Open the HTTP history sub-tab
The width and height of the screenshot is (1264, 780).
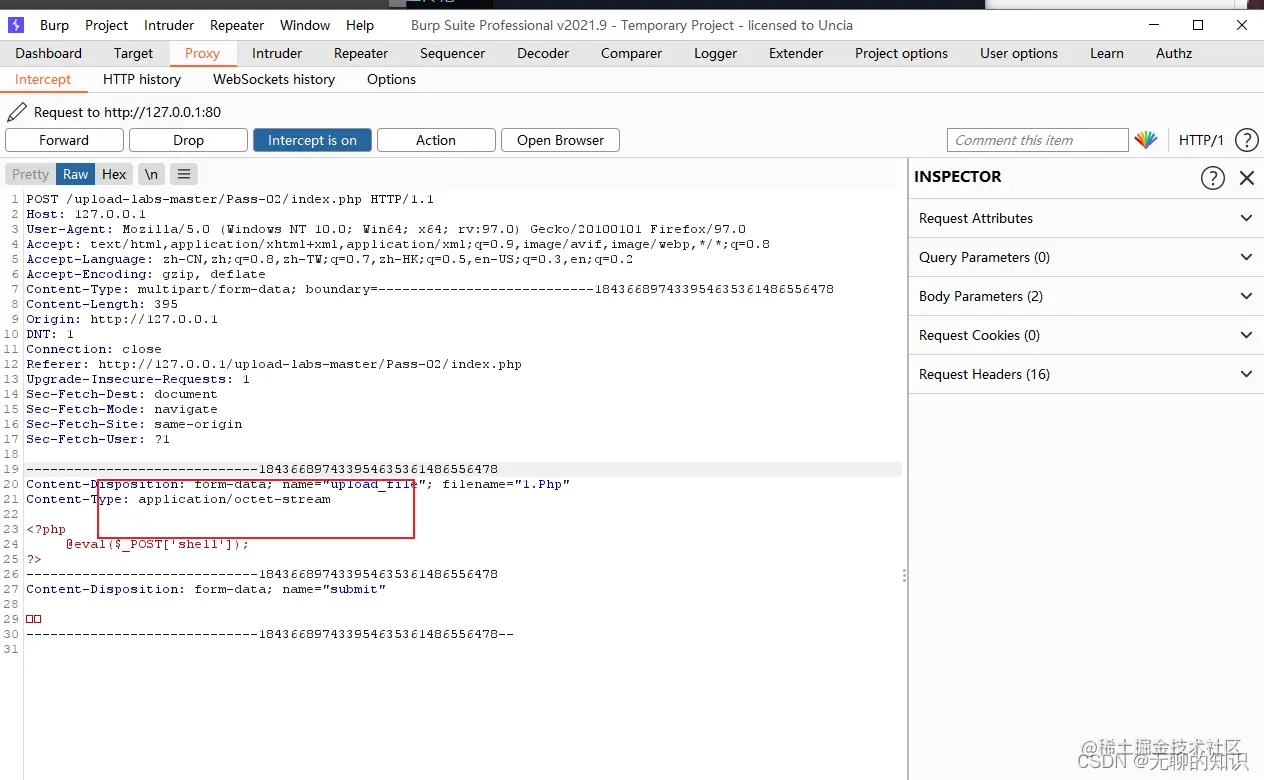tap(142, 79)
